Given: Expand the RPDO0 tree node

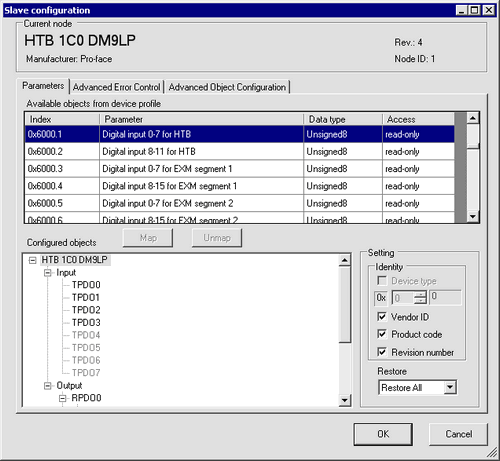Looking at the screenshot, I should click(63, 398).
